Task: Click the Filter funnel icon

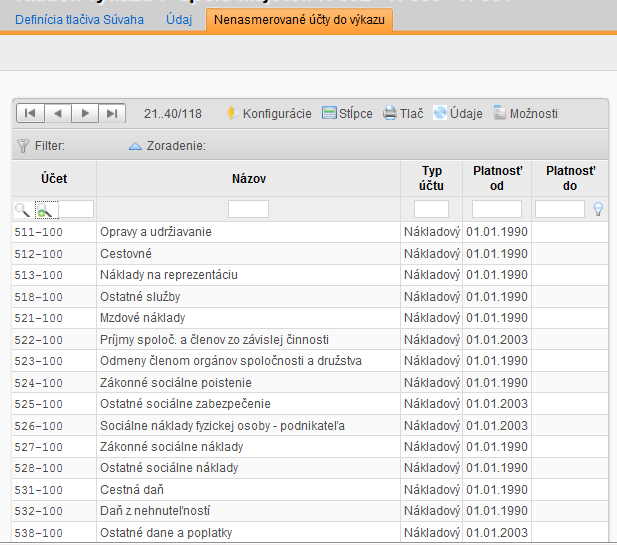Action: point(23,146)
